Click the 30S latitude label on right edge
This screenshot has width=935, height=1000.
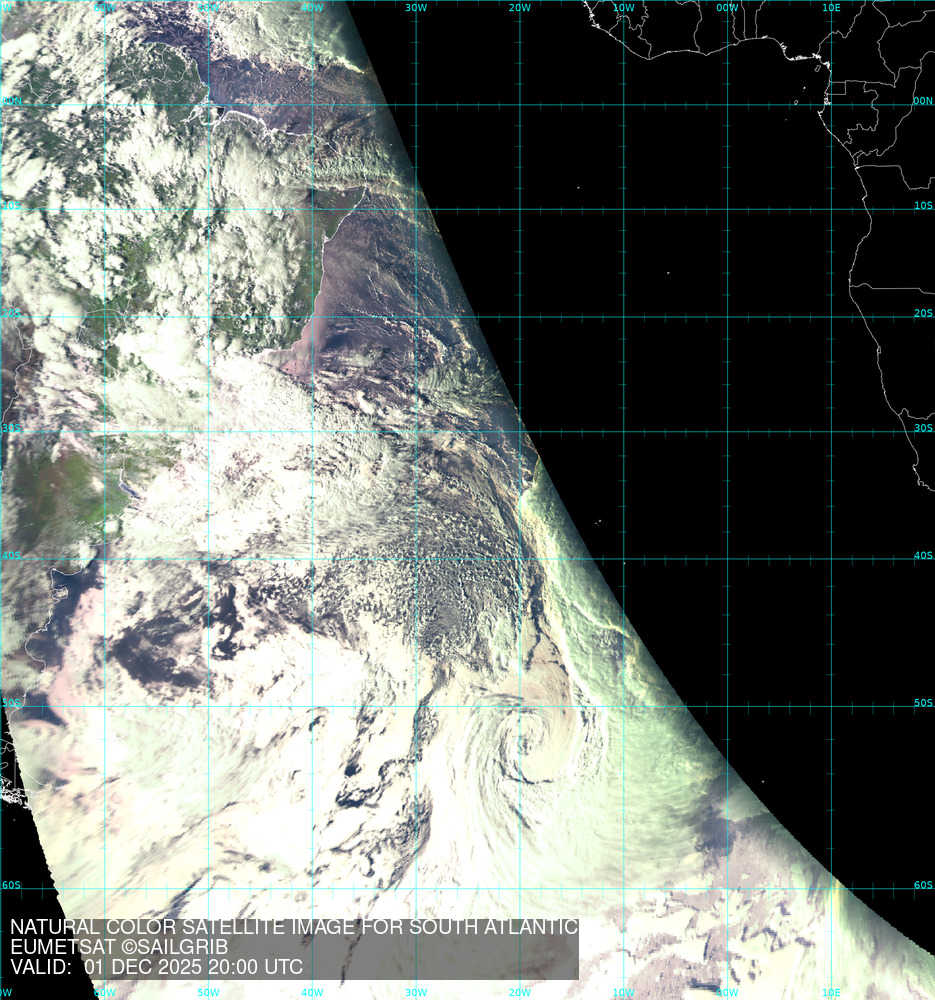[922, 428]
